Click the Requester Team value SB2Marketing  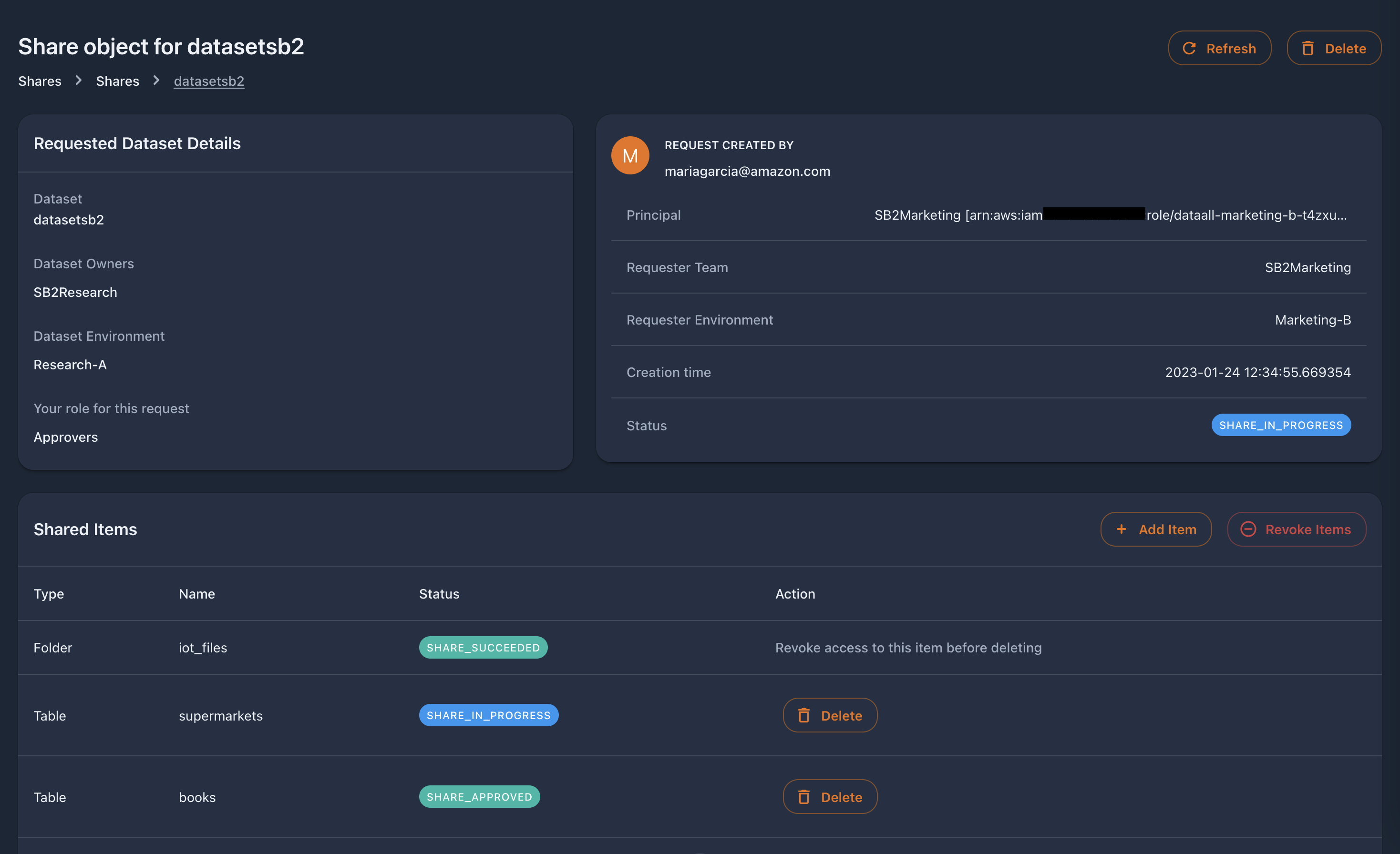coord(1308,267)
